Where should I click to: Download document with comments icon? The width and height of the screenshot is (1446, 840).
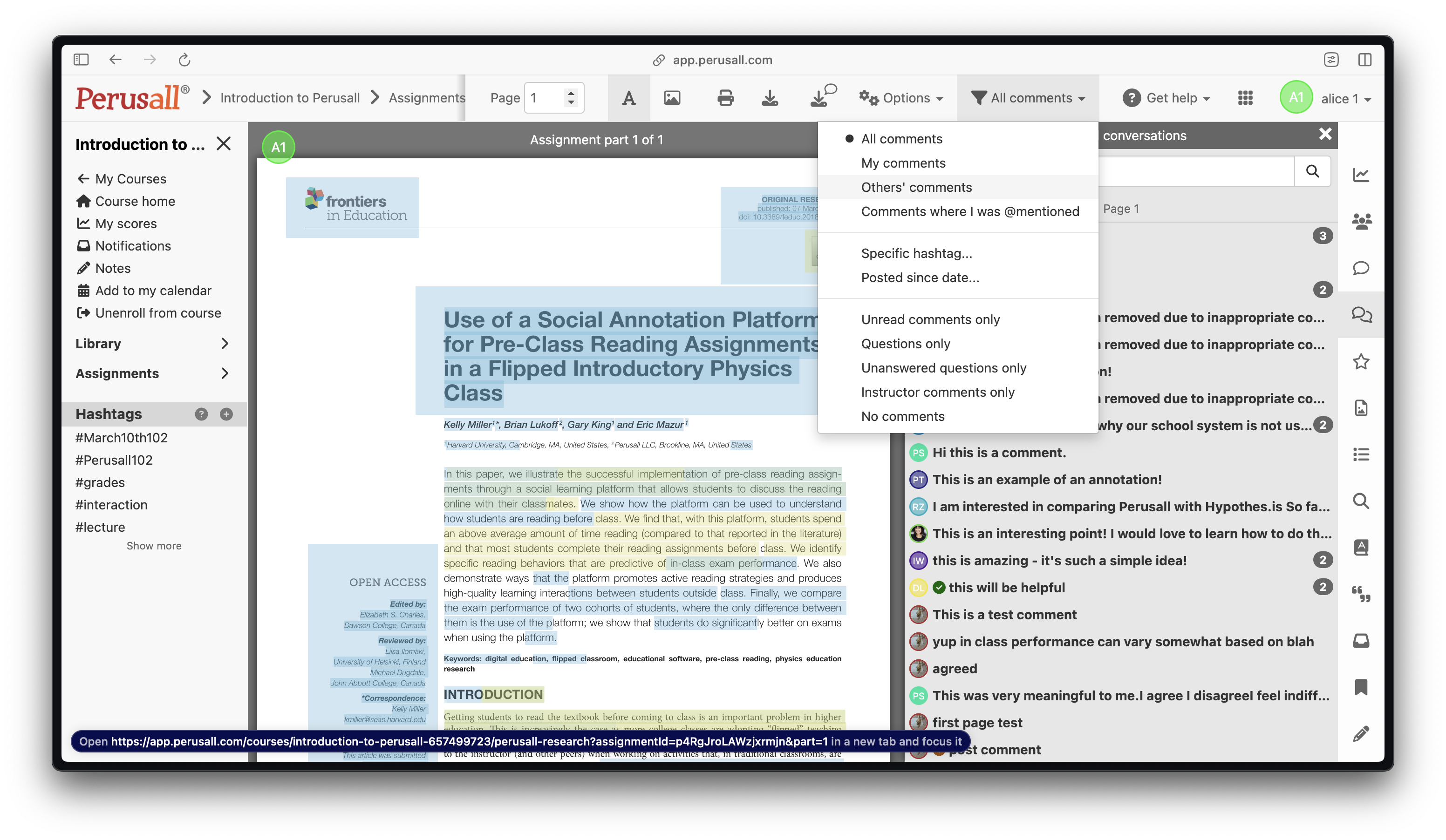[x=824, y=96]
